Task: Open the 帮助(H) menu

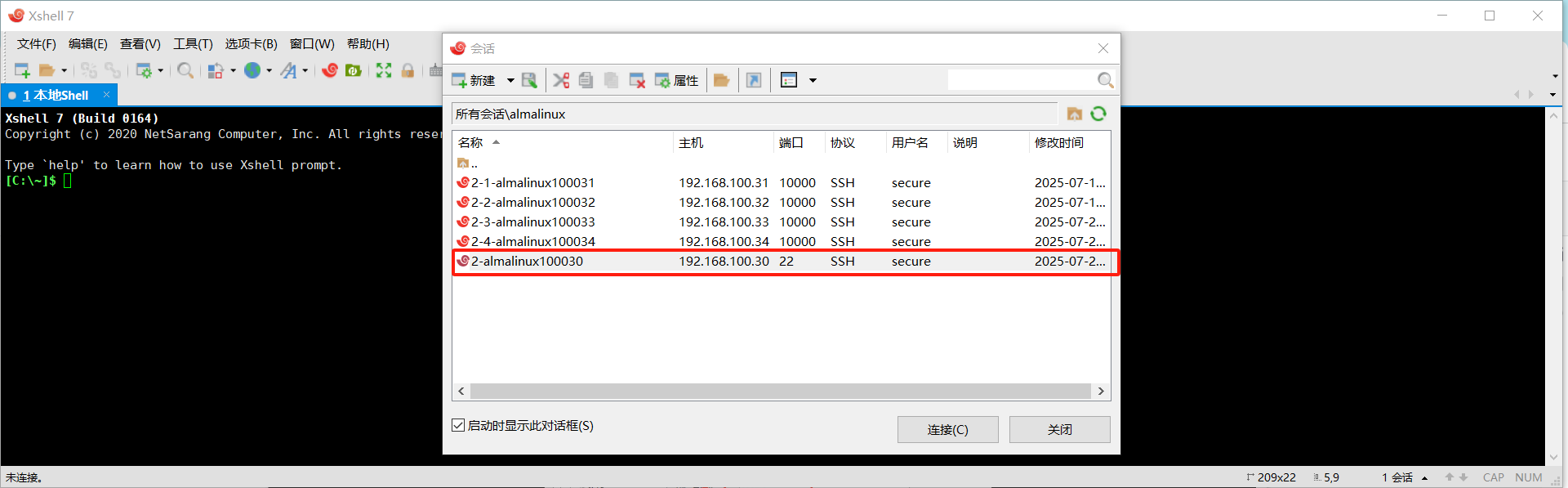Action: click(x=368, y=44)
